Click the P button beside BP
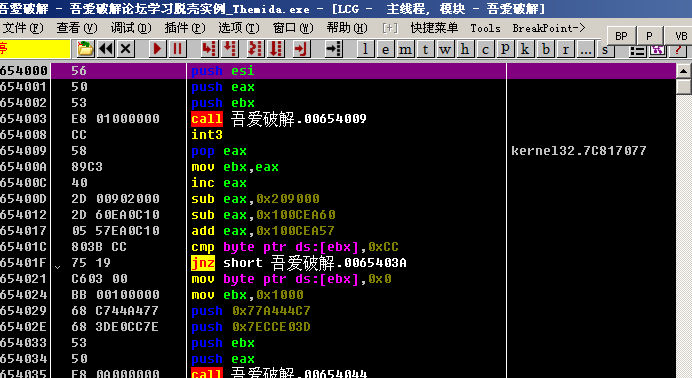Viewport: 692px width, 378px height. 649,36
